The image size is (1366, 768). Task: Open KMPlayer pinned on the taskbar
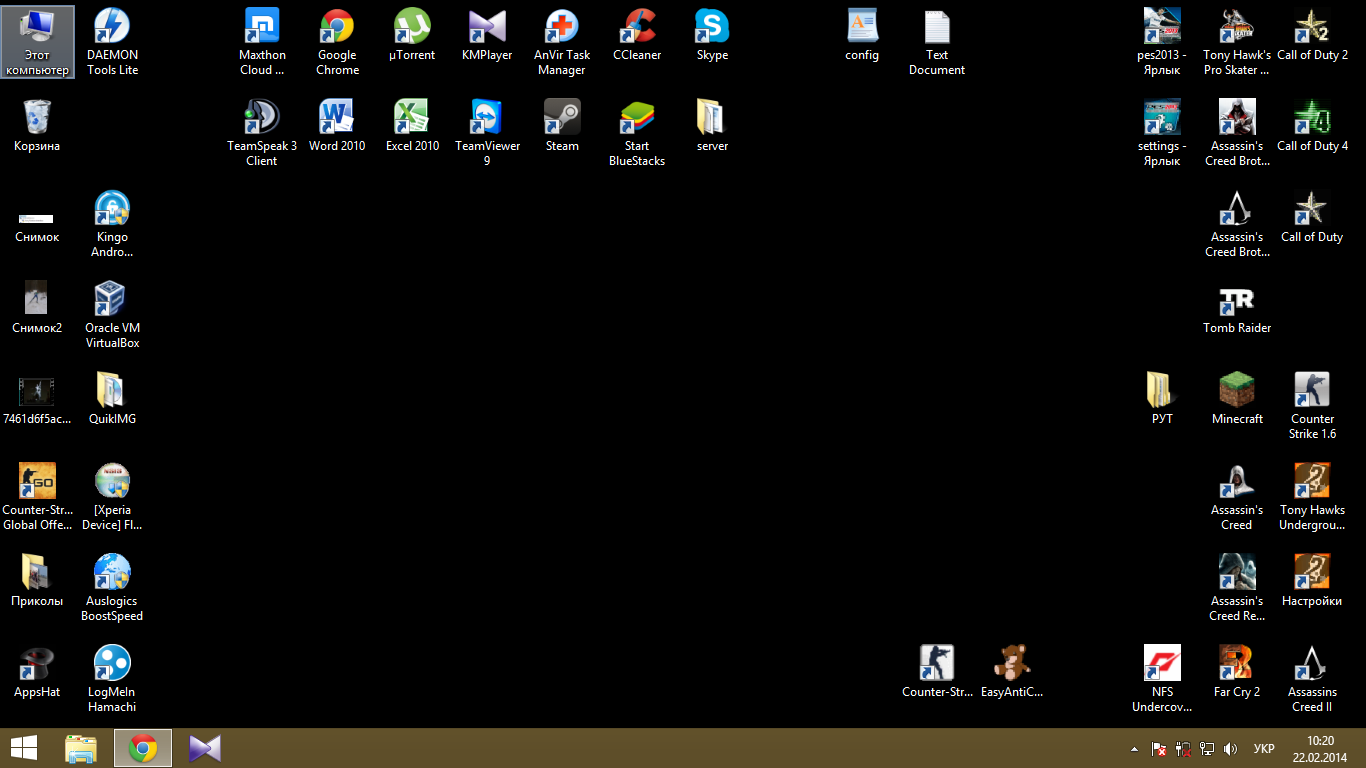[204, 748]
